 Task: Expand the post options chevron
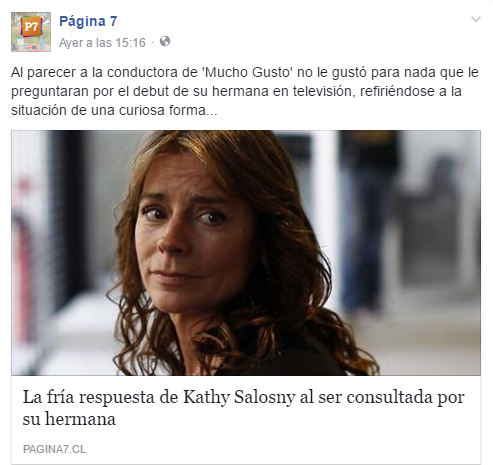(476, 19)
